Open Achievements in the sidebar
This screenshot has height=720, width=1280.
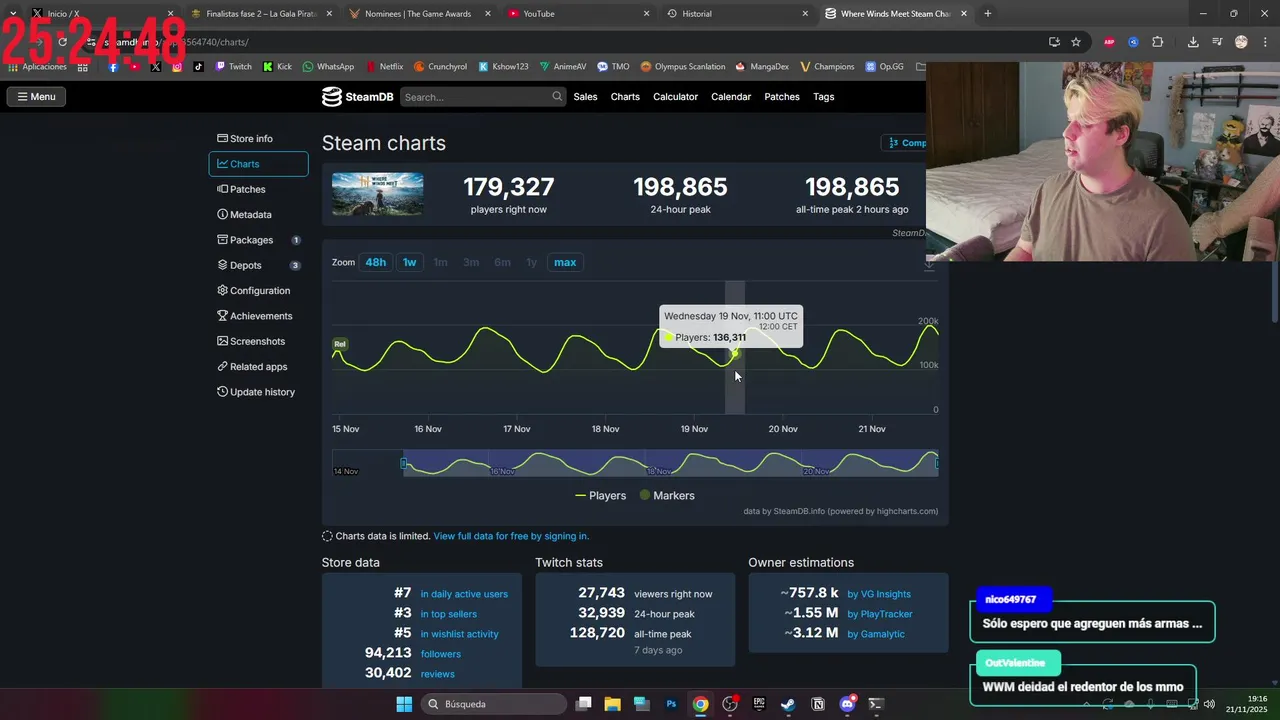click(255, 316)
